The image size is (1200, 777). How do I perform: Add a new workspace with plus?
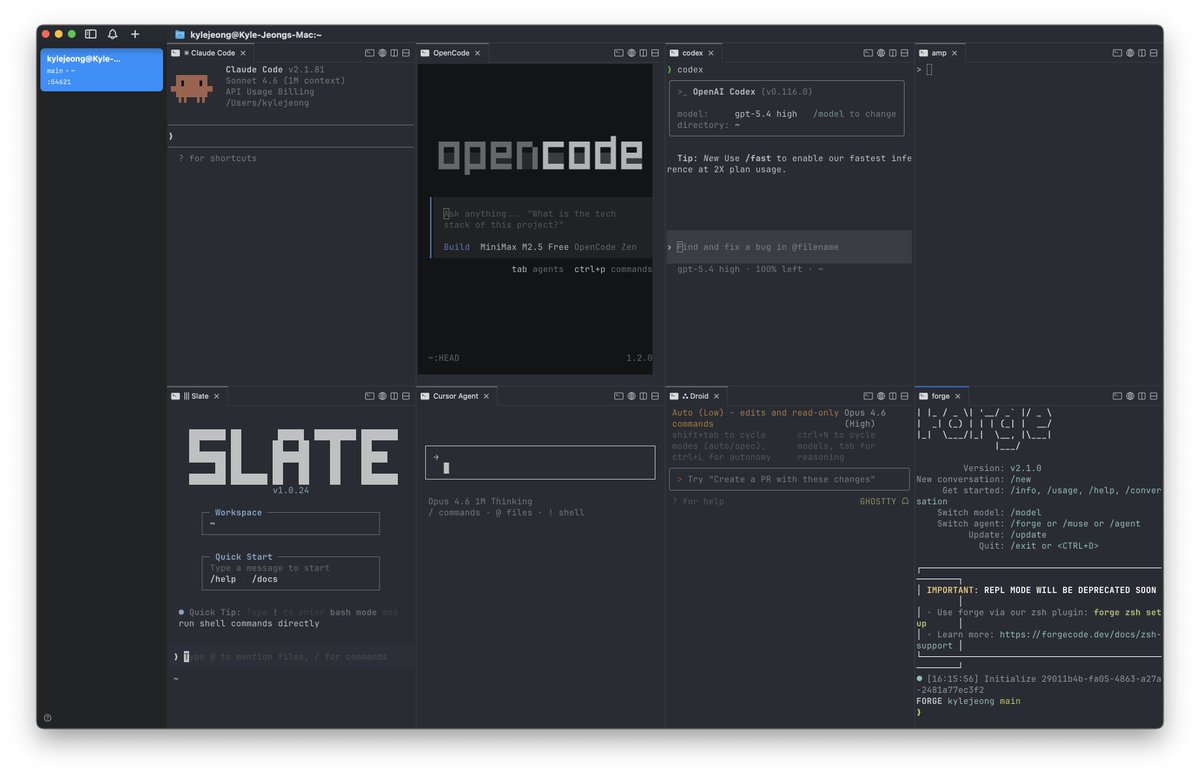click(135, 34)
